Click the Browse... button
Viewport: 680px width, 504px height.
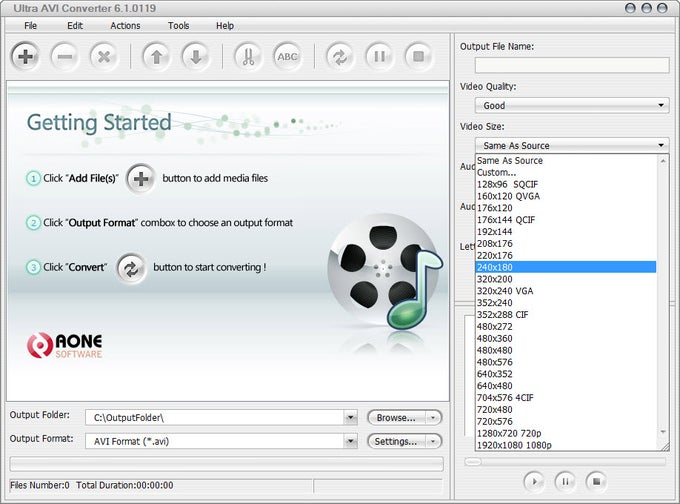[x=396, y=418]
